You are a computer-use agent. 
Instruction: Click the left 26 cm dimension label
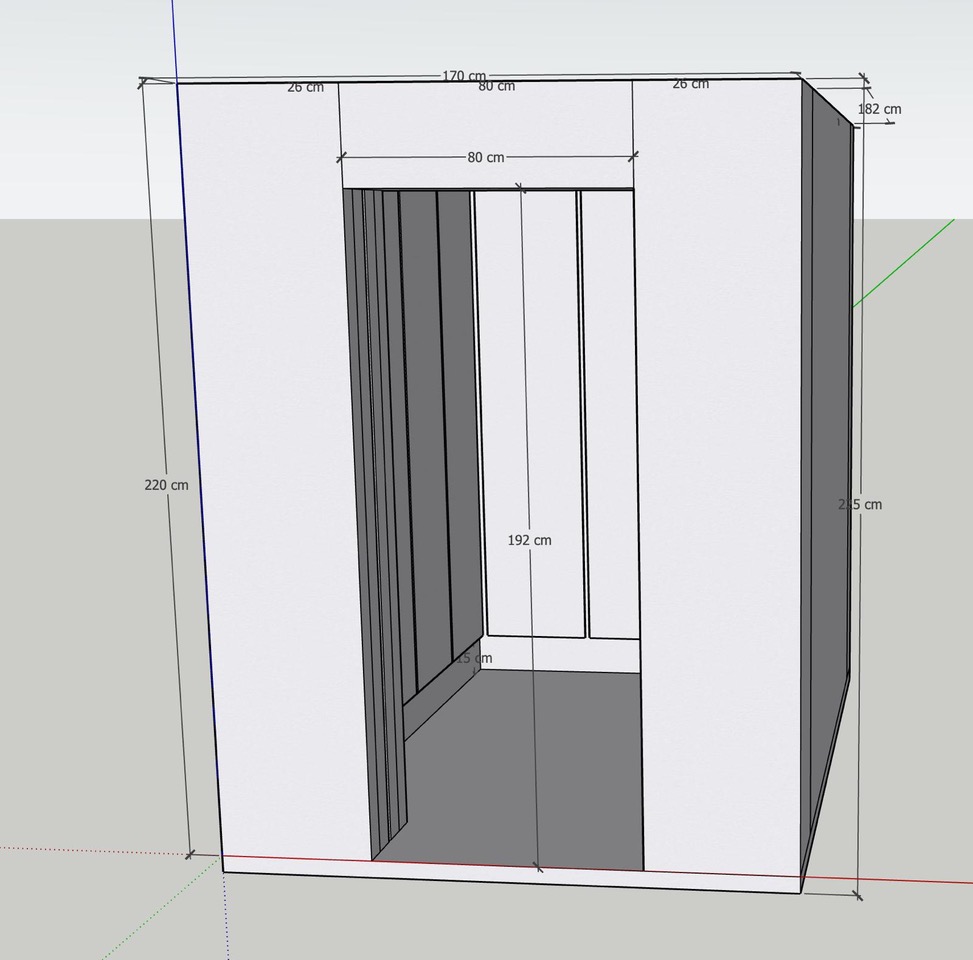click(305, 87)
